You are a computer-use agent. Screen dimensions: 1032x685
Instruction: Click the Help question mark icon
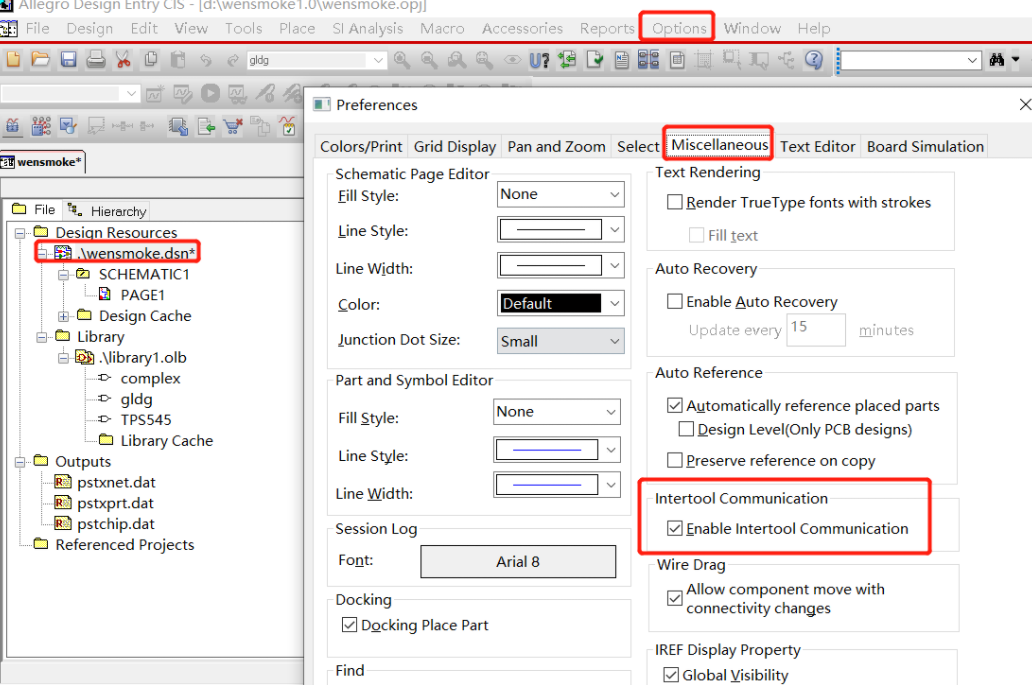(x=814, y=60)
